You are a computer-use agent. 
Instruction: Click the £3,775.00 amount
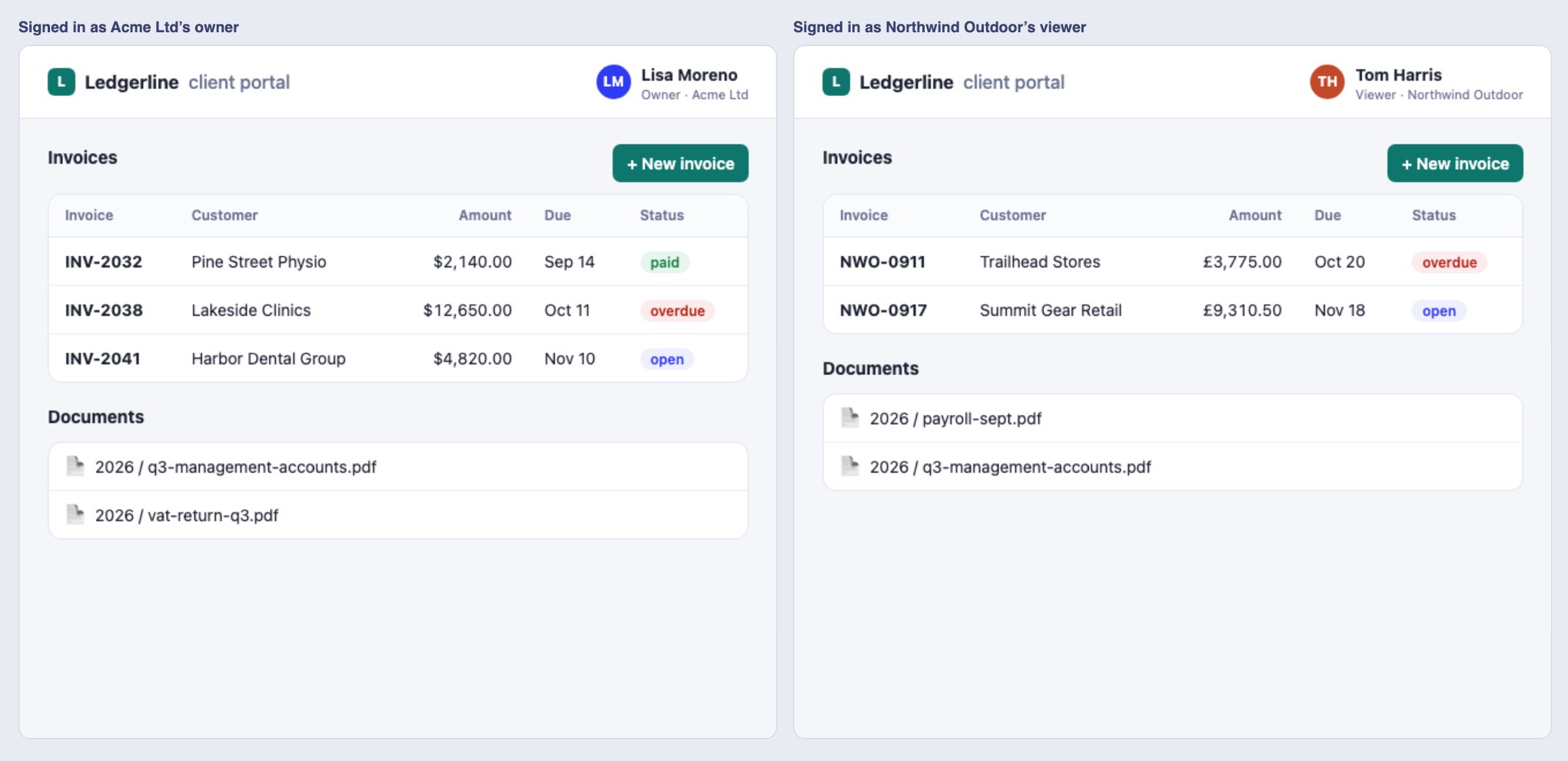pos(1242,262)
